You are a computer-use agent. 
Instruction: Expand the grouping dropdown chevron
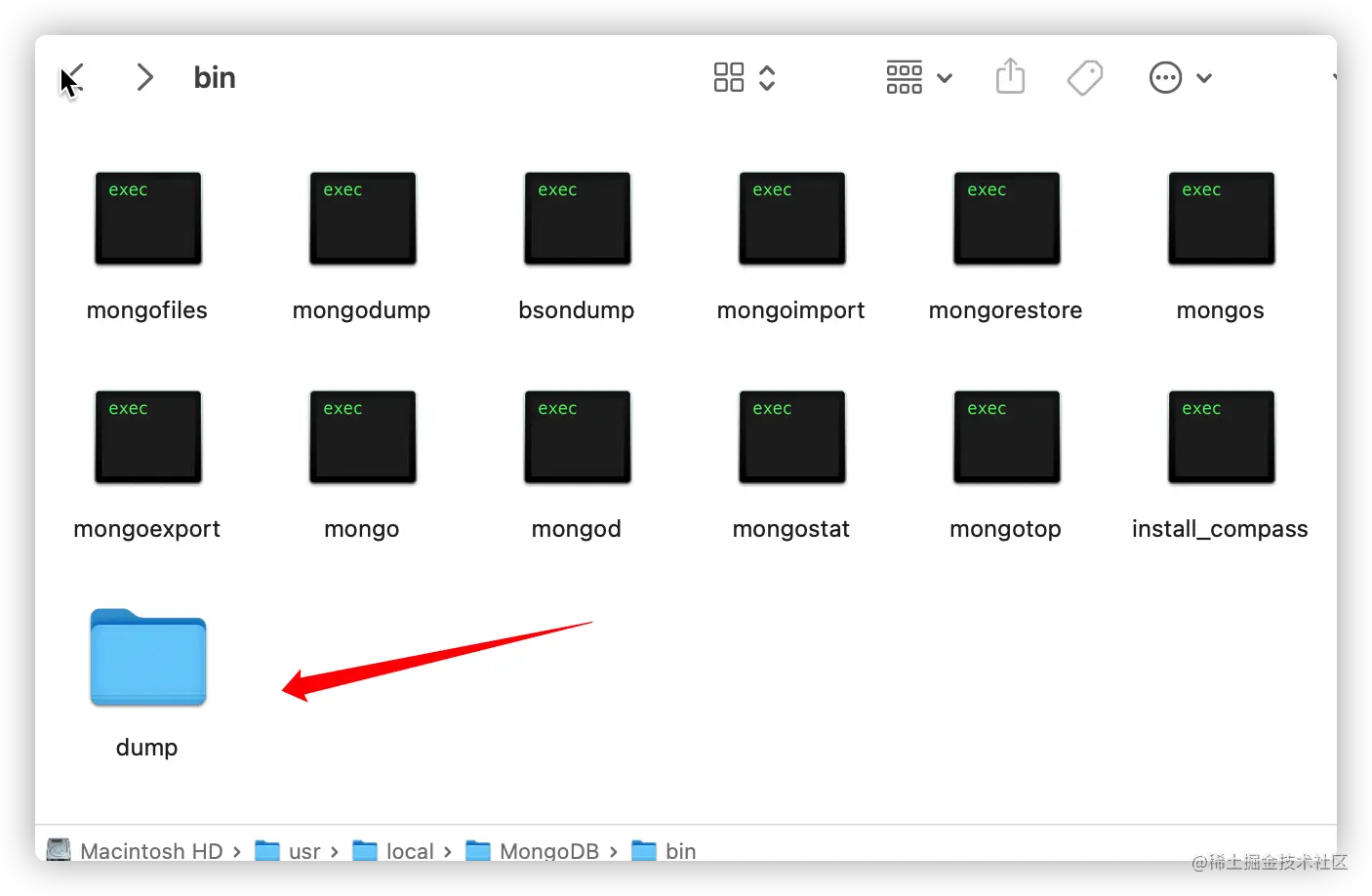coord(945,78)
